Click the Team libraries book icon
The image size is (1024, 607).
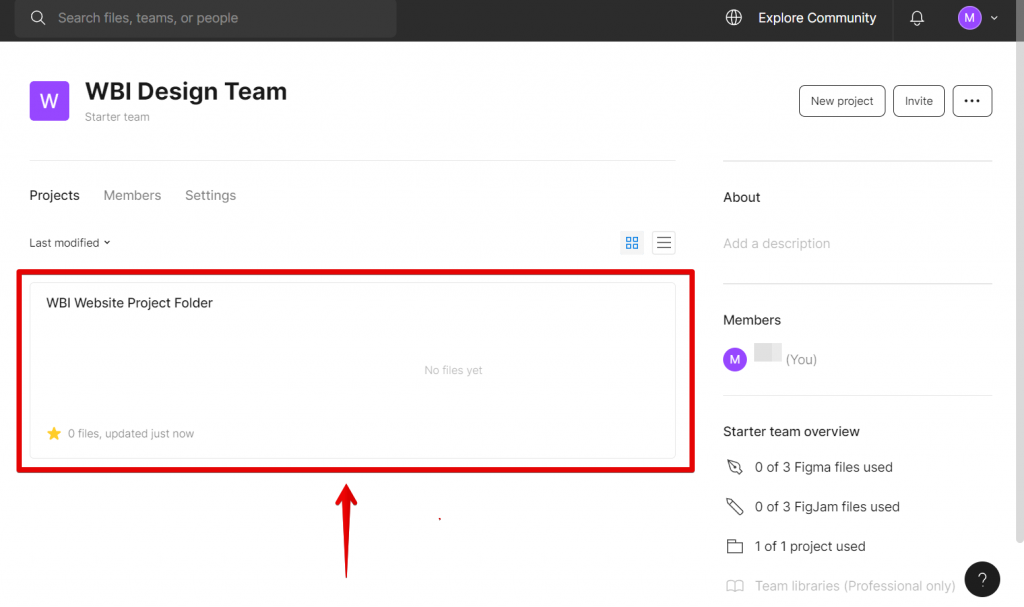pos(735,586)
